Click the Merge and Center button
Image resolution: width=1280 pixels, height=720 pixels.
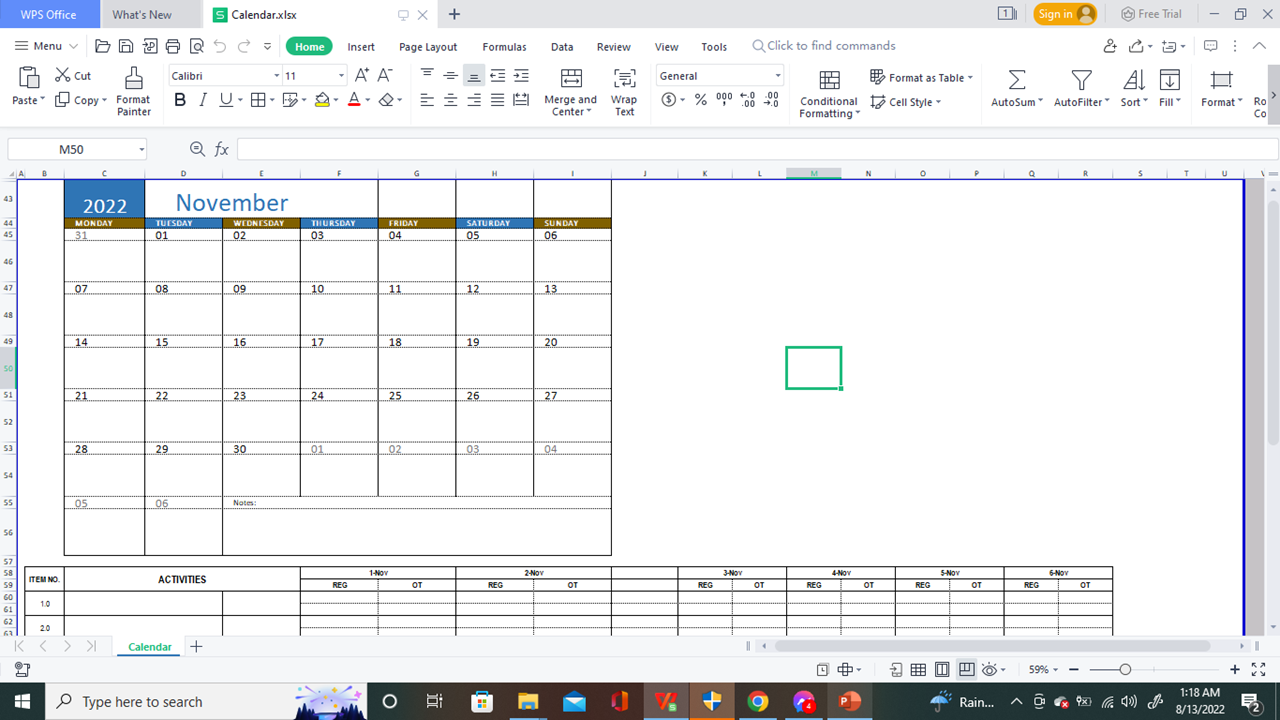tap(571, 92)
